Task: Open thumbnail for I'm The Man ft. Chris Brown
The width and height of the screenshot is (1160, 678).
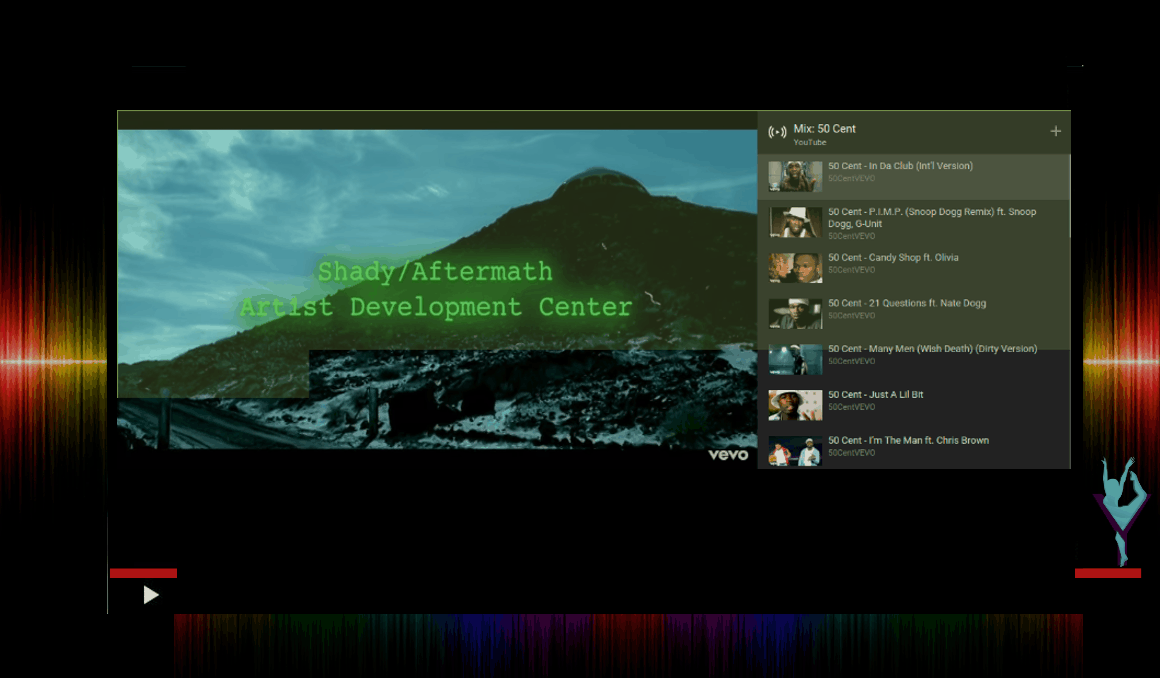Action: coord(795,452)
